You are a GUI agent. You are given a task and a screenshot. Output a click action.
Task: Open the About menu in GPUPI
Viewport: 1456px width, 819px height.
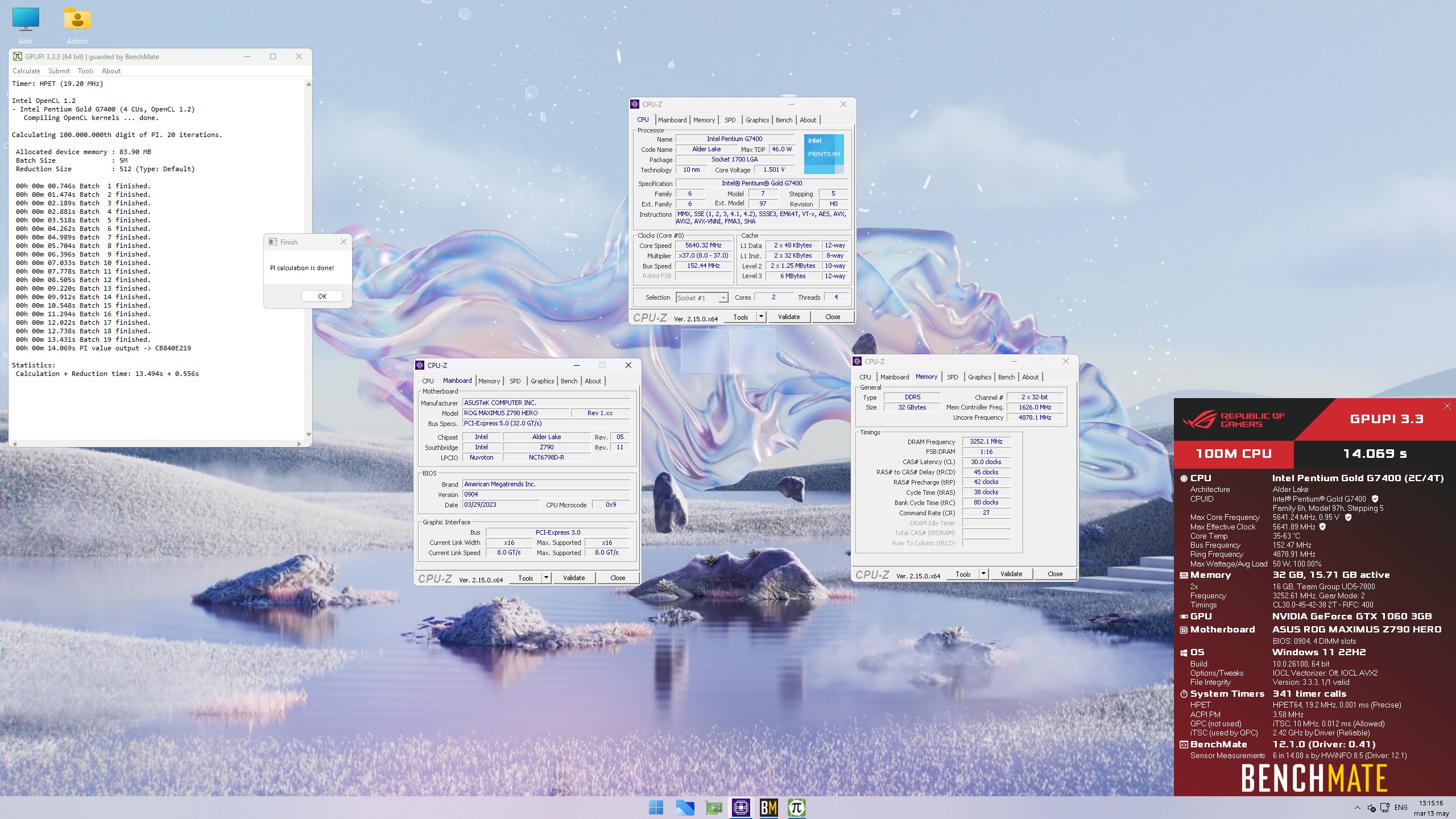(111, 71)
